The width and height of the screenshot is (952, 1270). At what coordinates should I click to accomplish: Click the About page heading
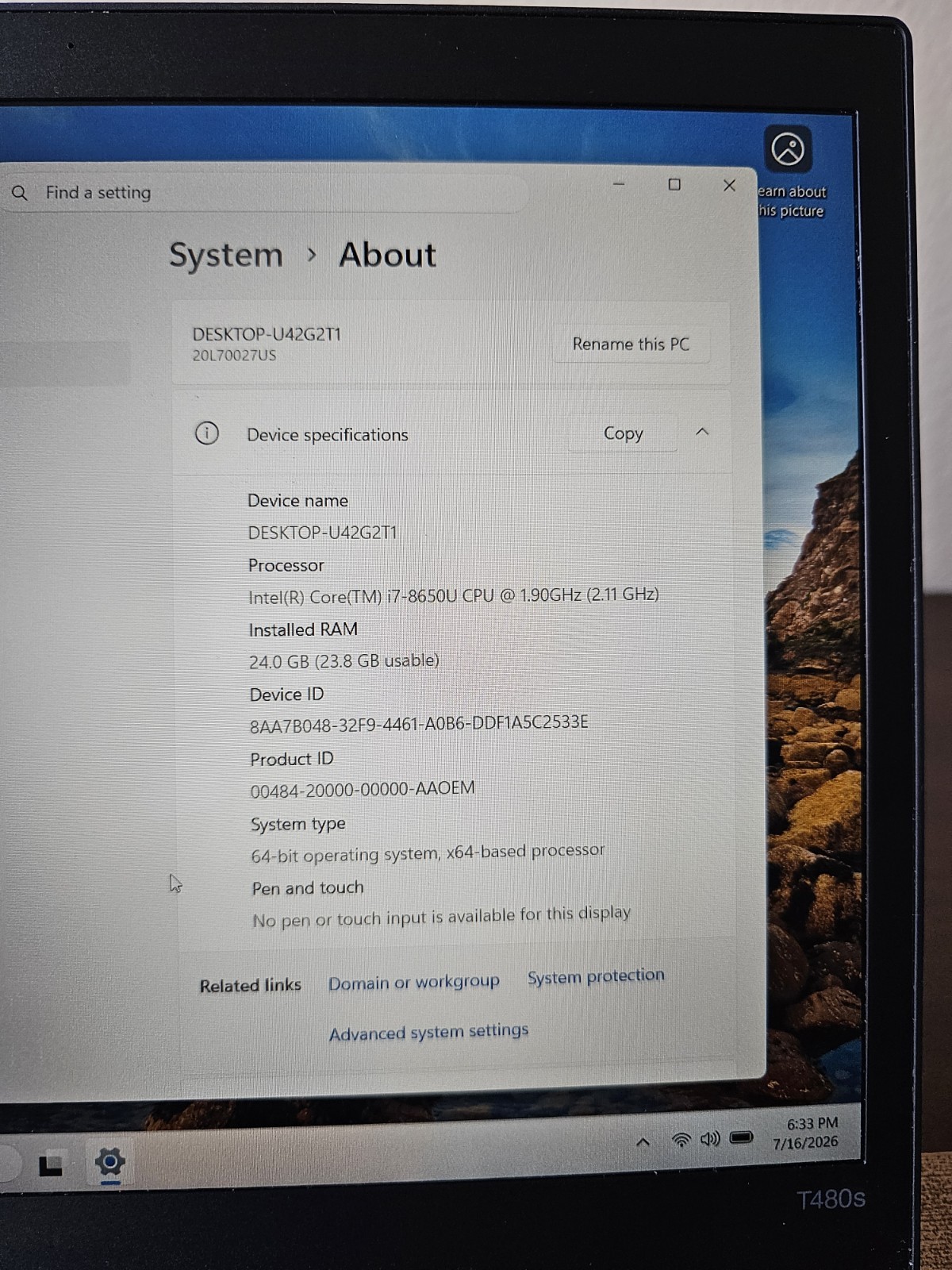click(x=388, y=255)
